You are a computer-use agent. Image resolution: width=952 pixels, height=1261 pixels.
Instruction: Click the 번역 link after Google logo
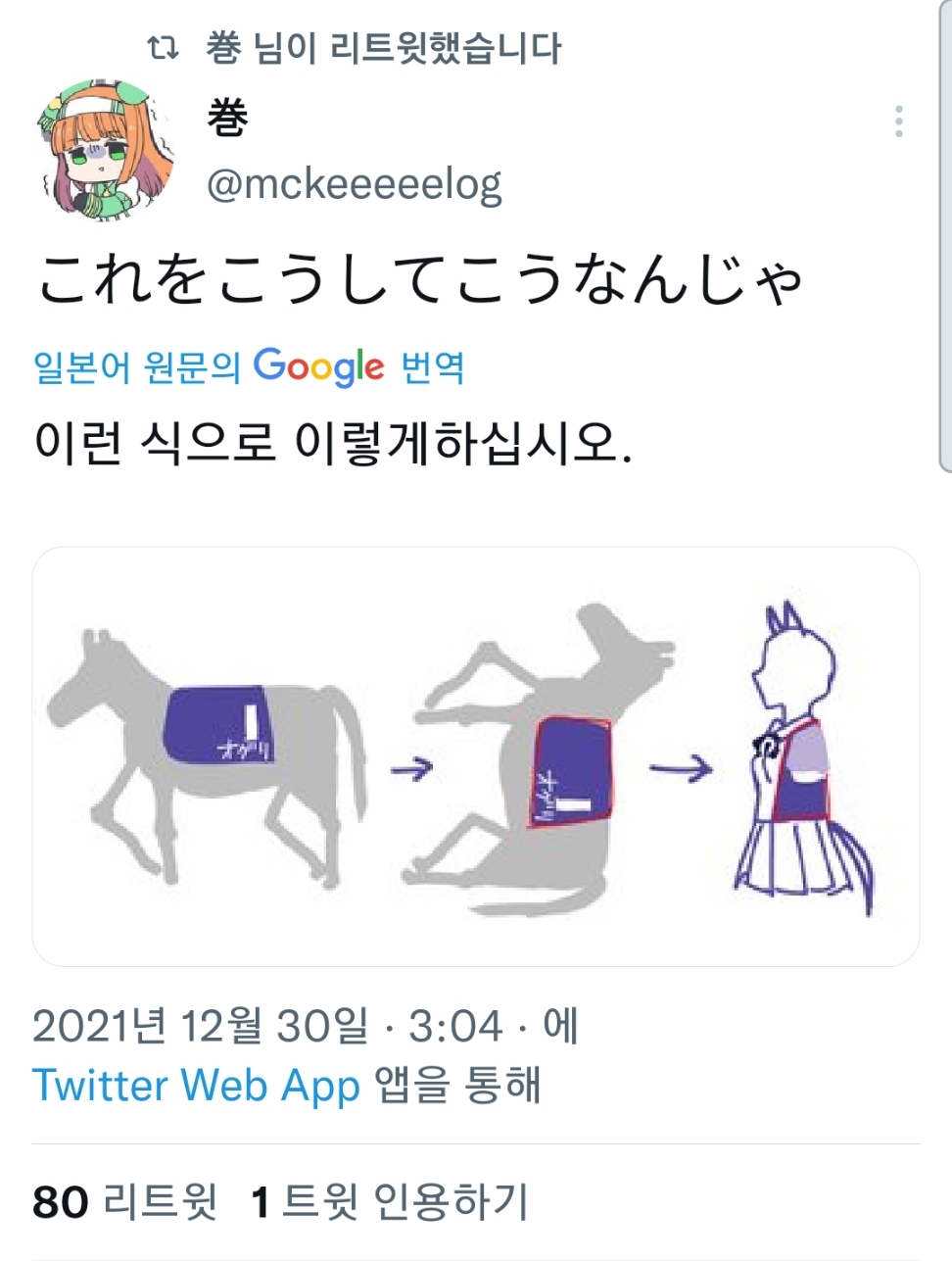click(x=432, y=367)
